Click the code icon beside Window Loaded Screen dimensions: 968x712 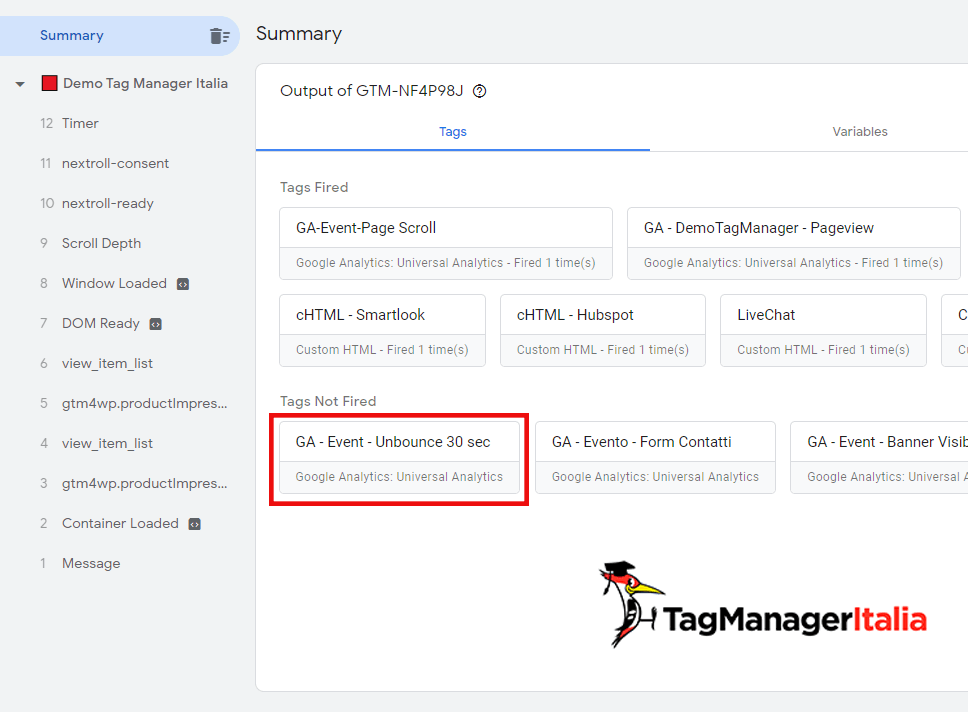183,284
